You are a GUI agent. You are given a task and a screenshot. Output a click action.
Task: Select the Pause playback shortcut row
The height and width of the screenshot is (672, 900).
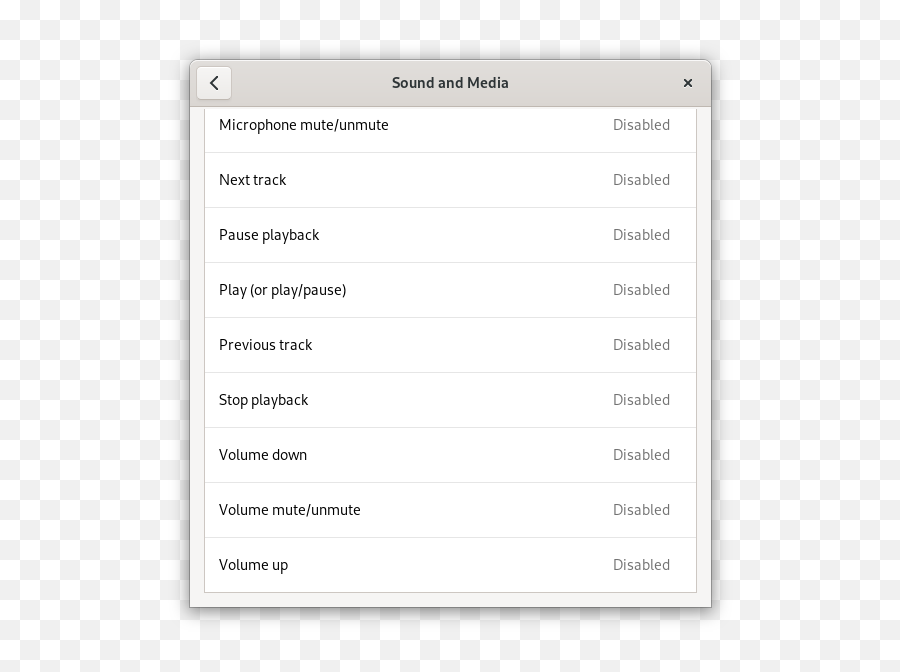[x=451, y=235]
